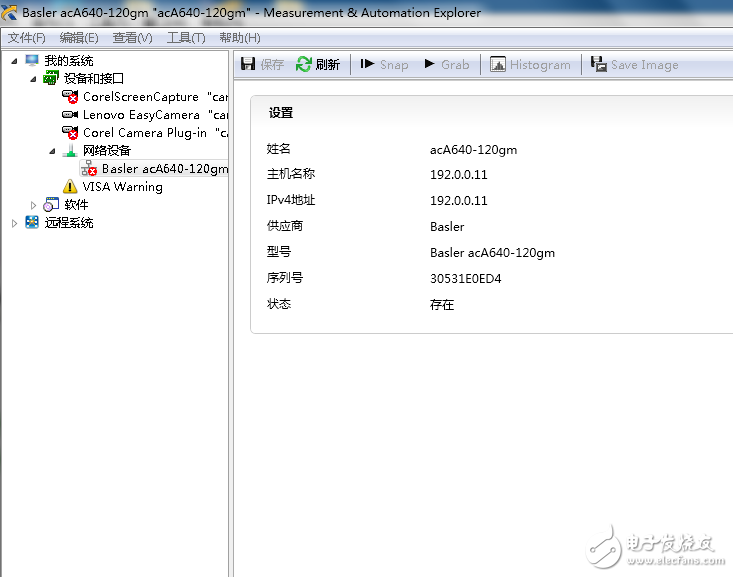
Task: Click the 姓名 field label
Action: [279, 149]
